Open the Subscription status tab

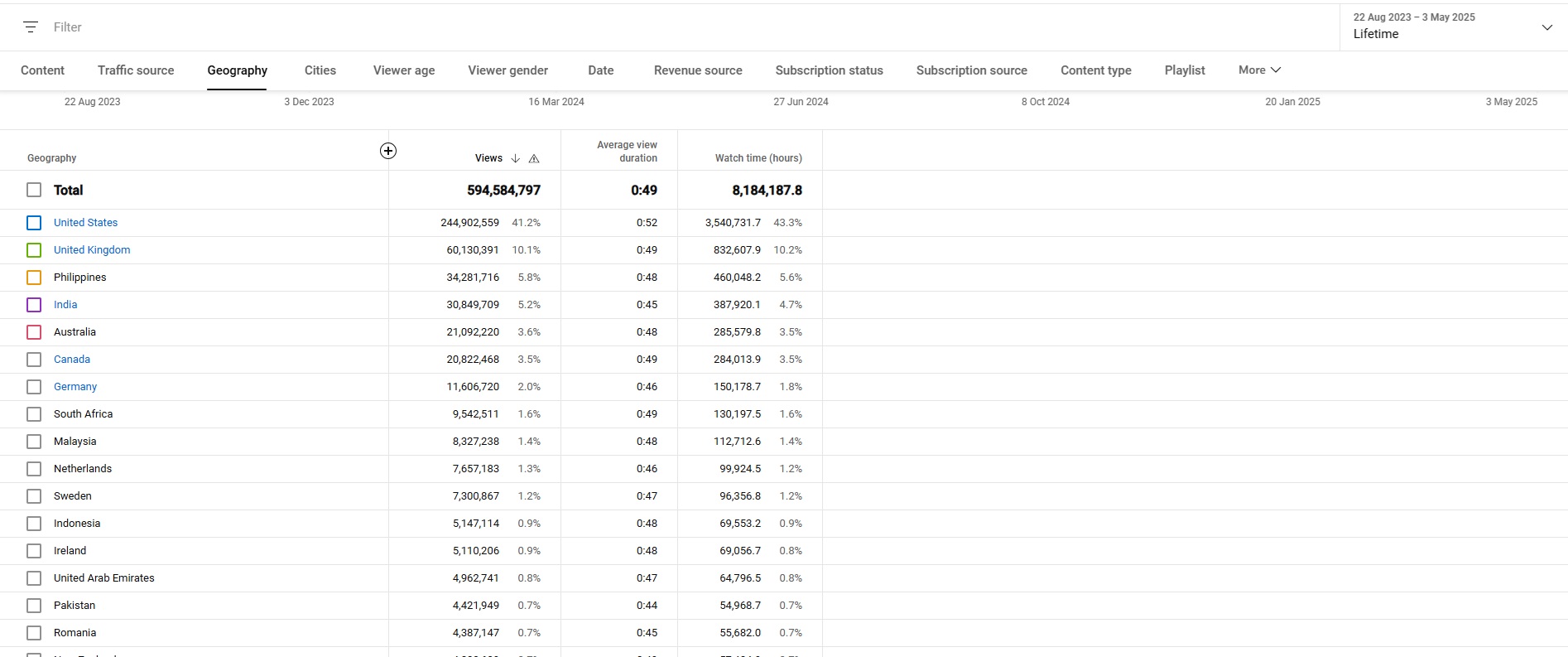829,70
